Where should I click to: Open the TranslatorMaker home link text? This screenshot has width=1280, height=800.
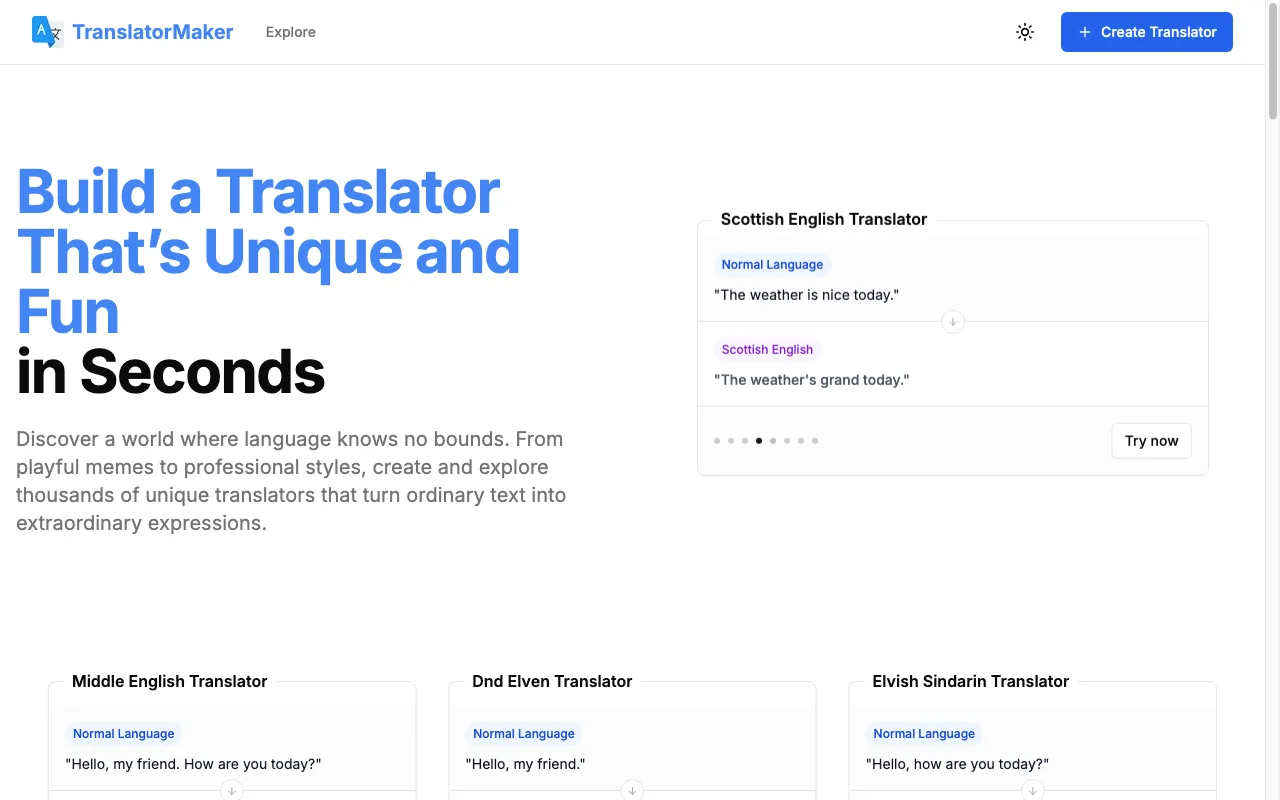pos(153,32)
